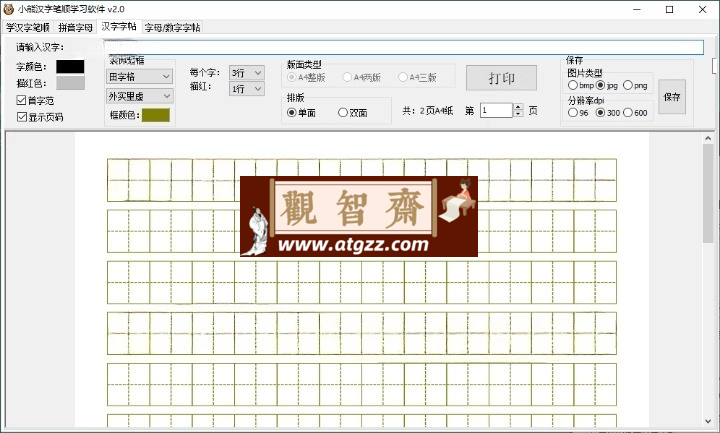The width and height of the screenshot is (720, 433).
Task: Choose the olive 框颜色 color swatch
Action: [x=156, y=115]
